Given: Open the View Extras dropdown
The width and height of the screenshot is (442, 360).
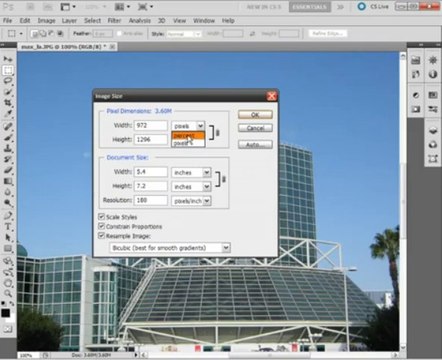Looking at the screenshot, I should pyautogui.click(x=68, y=7).
